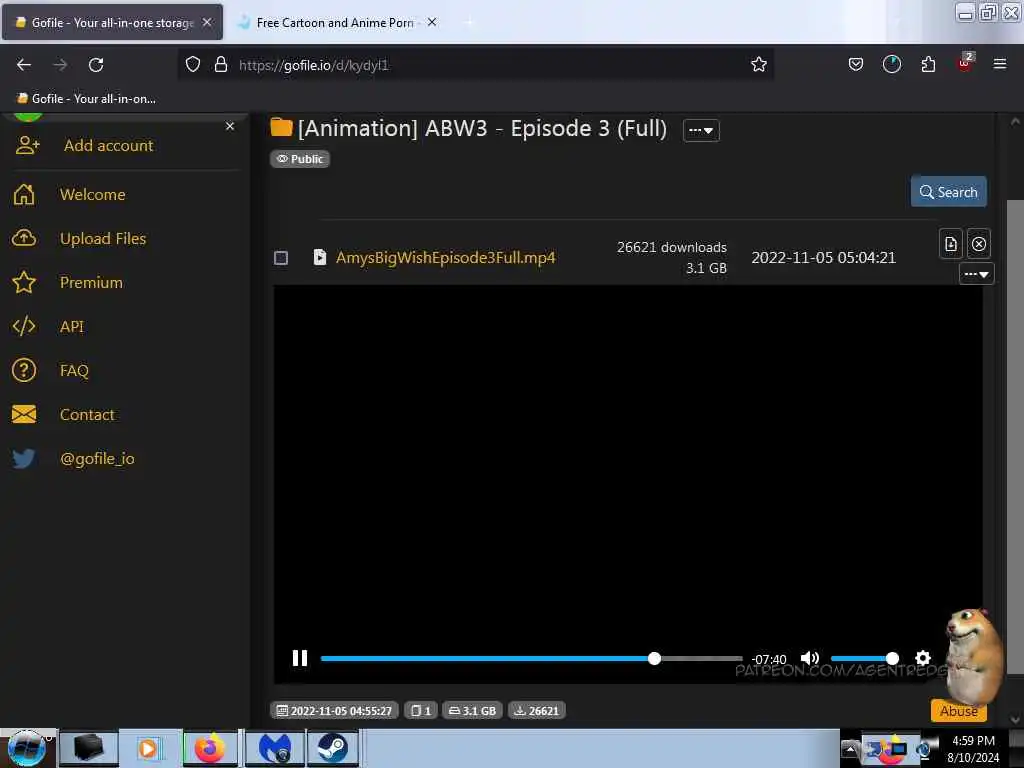
Task: Close the Gofile browser tab
Action: click(207, 22)
